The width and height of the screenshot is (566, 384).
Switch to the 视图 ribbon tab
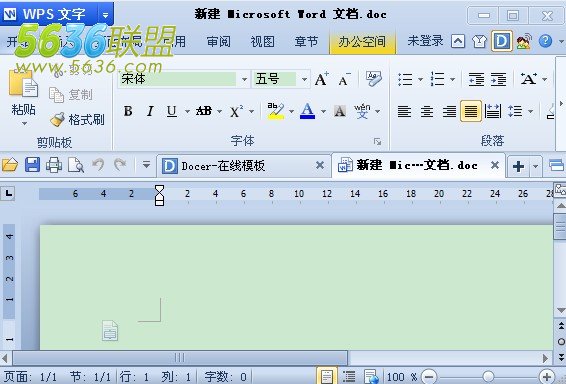[262, 42]
